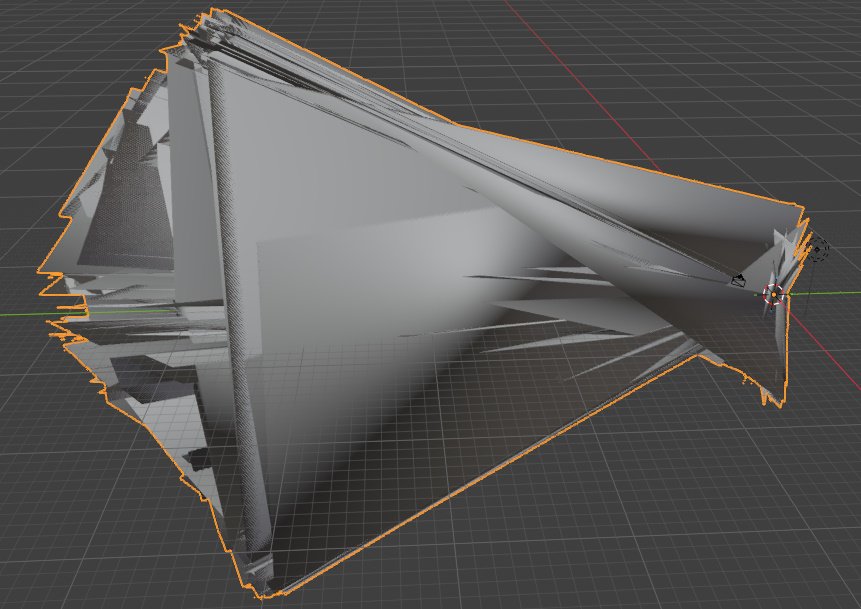Click the orange origin dot inside the 3D cursor
This screenshot has height=609, width=861.
(x=774, y=295)
